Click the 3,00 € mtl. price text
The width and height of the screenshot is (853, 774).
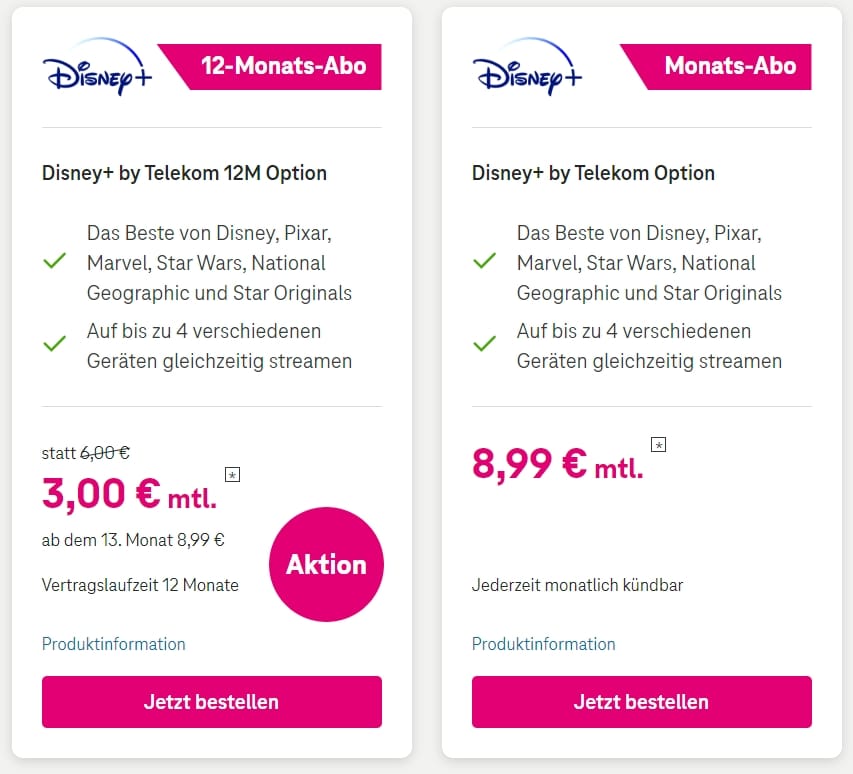pyautogui.click(x=129, y=494)
